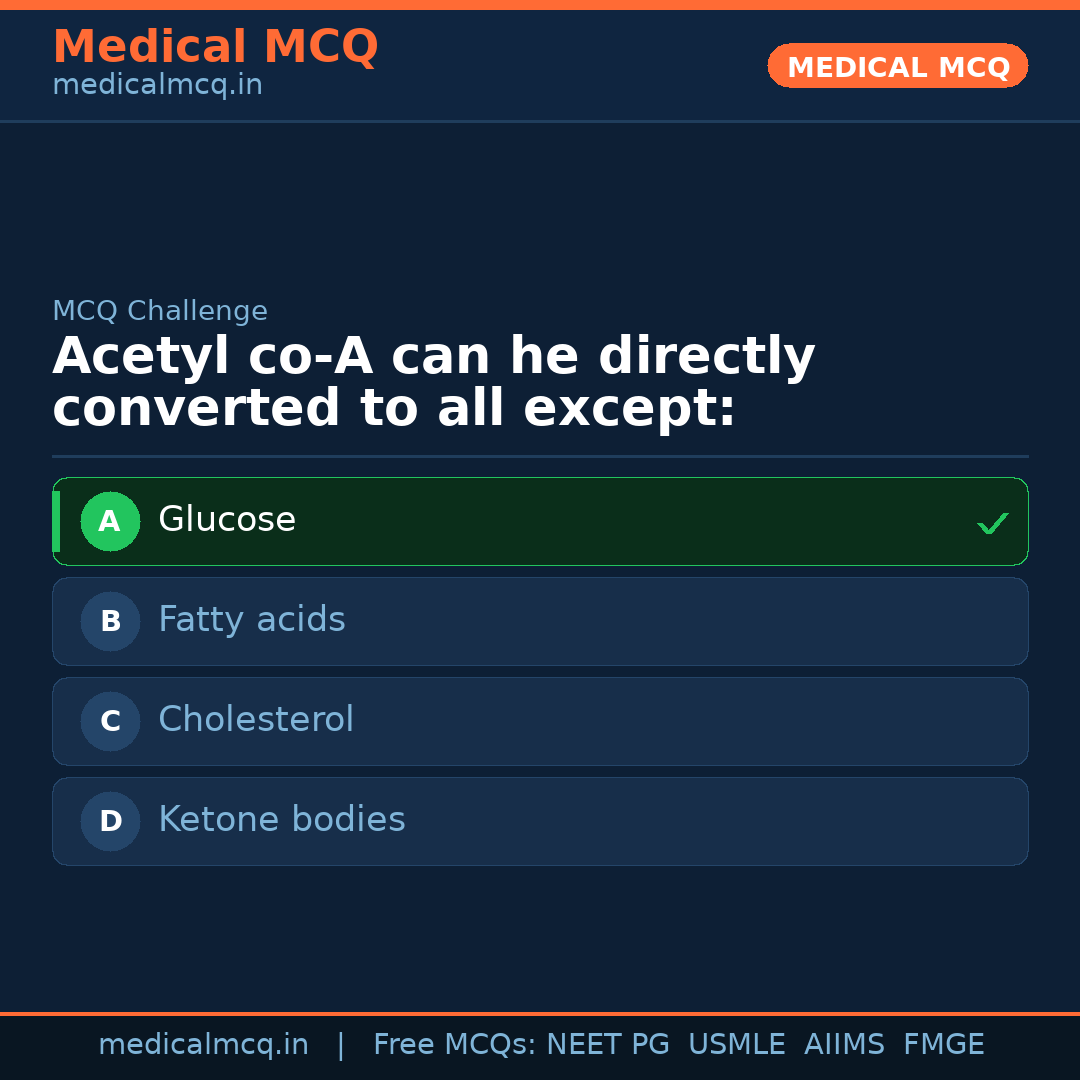
Task: Select the Ketone bodies answer option
Action: [x=540, y=821]
